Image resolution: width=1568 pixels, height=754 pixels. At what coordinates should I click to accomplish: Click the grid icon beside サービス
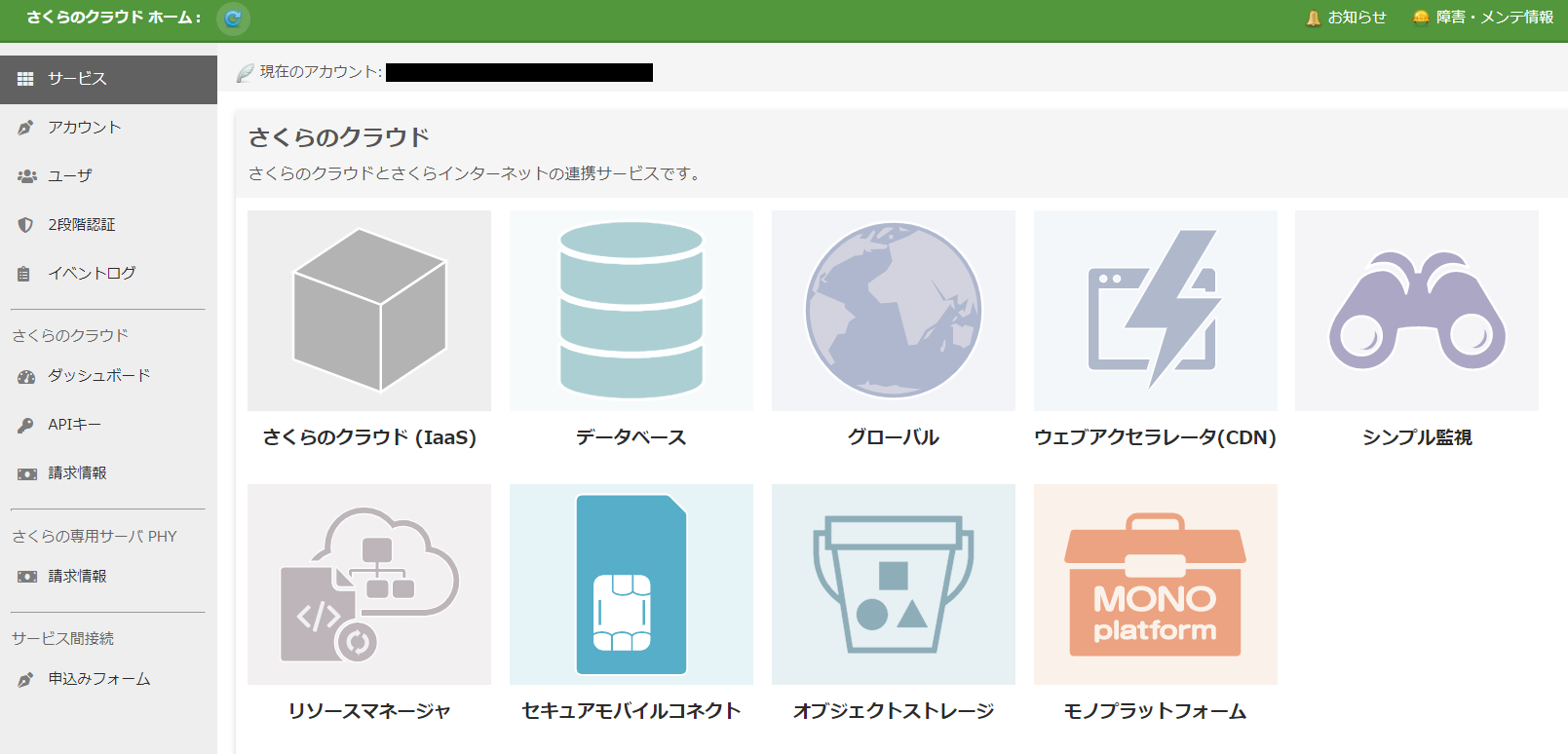click(x=25, y=79)
